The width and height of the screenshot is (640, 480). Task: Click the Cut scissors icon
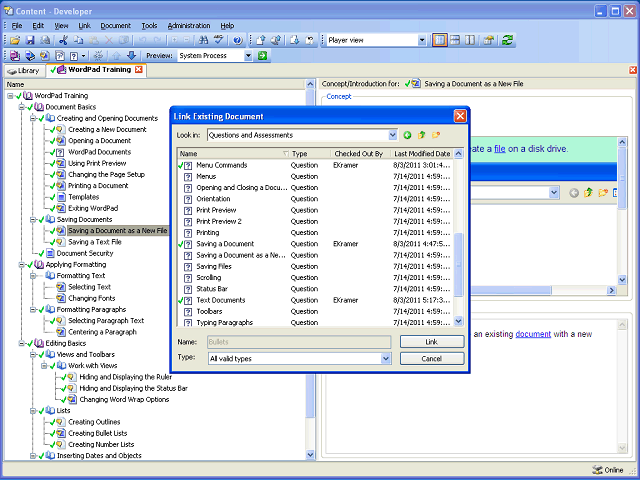point(63,40)
